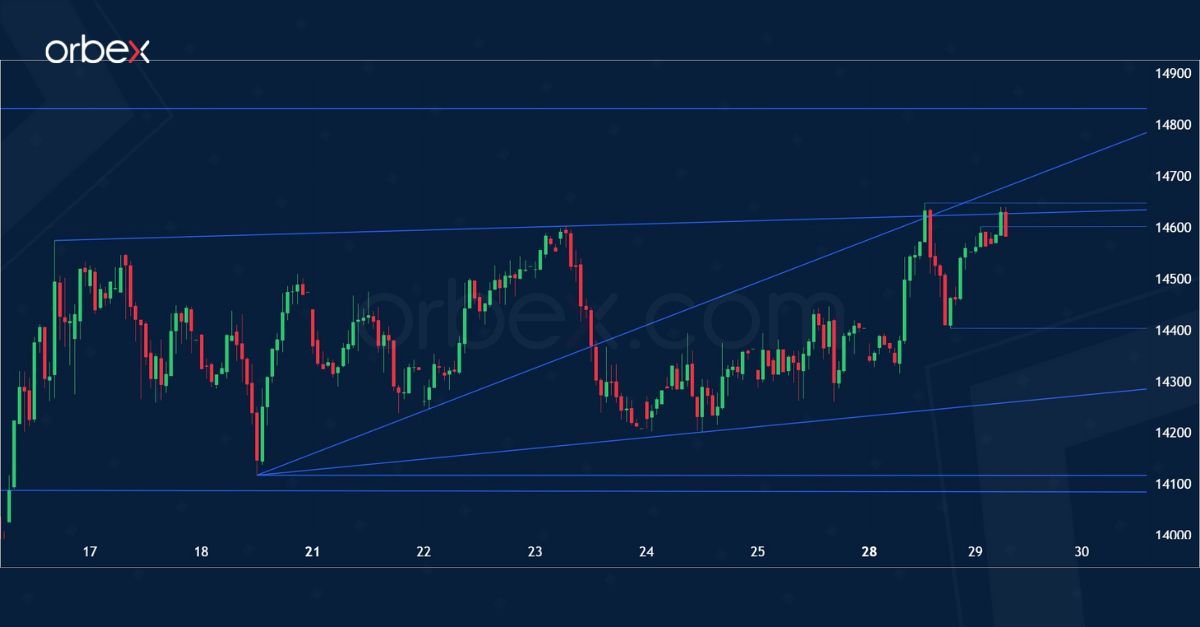Click the short support level line at 14400
1200x627 pixels.
(1050, 328)
